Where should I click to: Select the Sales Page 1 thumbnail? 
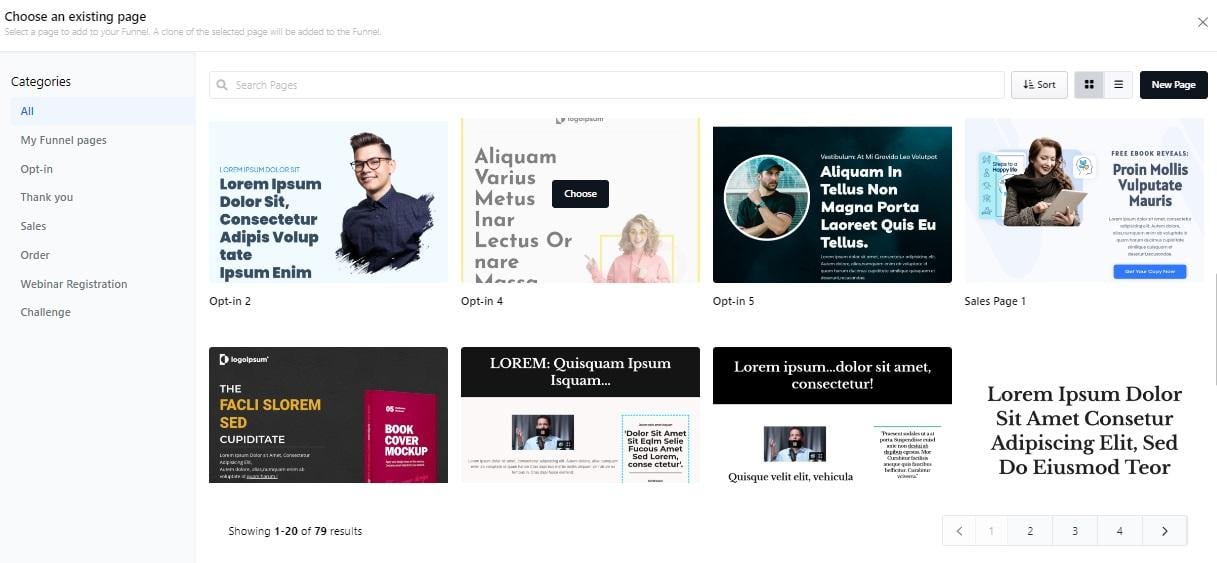pyautogui.click(x=1084, y=201)
